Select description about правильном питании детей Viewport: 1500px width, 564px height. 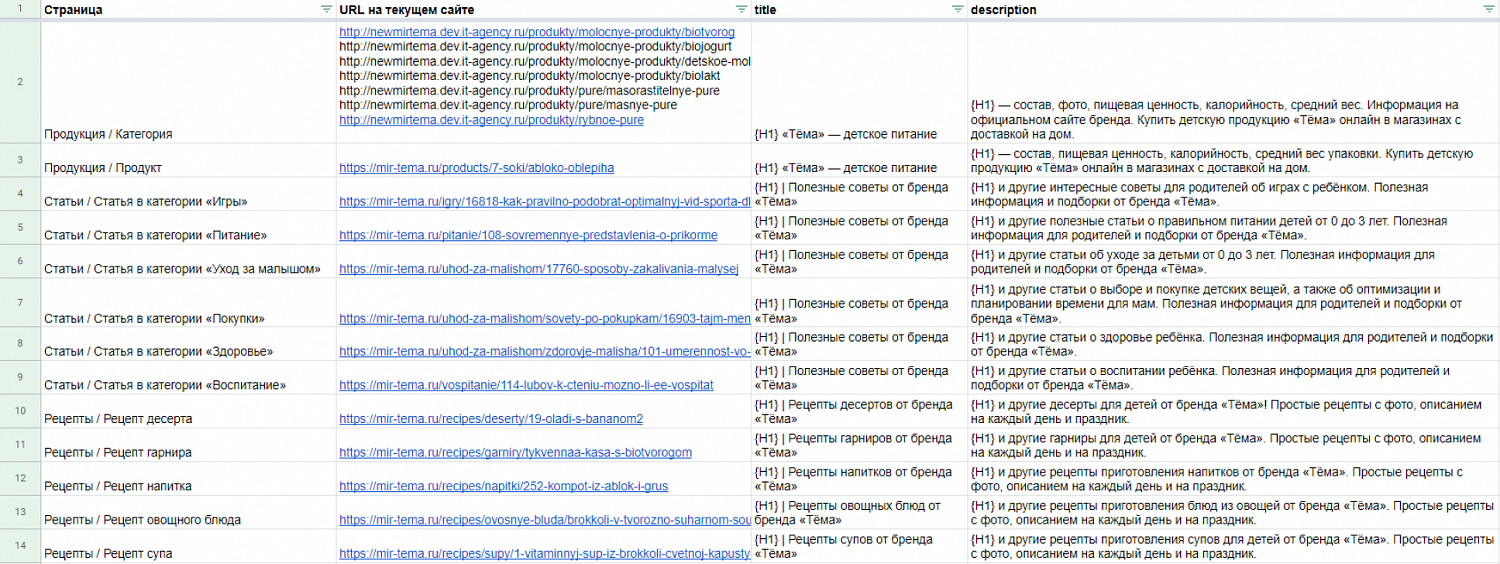[x=1234, y=228]
